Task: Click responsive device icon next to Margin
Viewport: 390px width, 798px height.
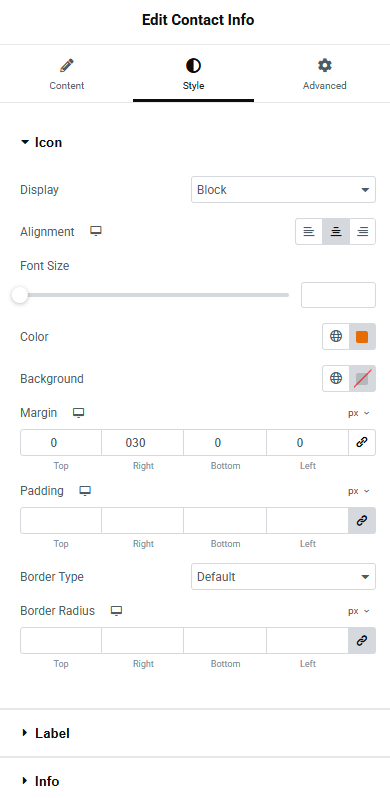Action: click(x=78, y=413)
